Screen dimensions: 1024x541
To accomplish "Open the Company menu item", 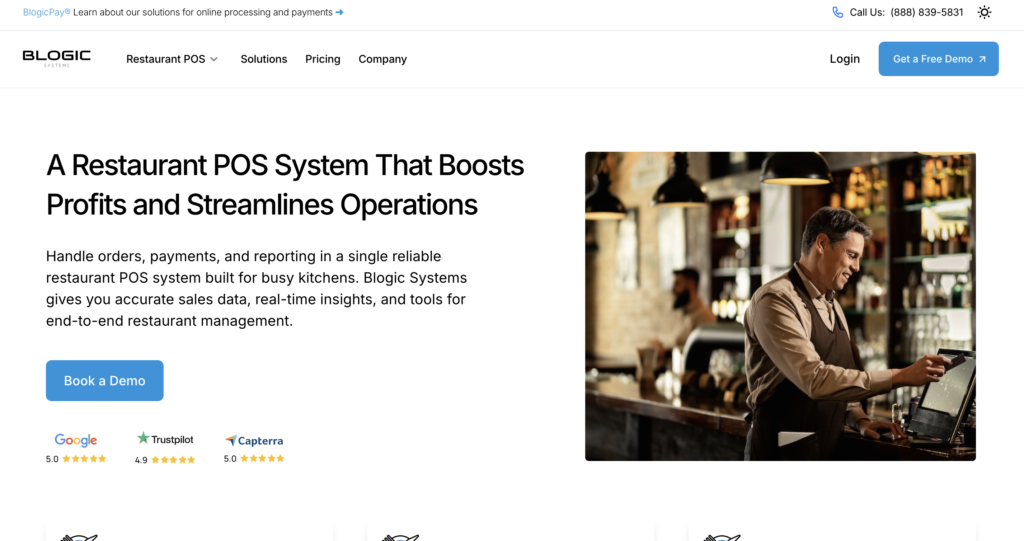I will pyautogui.click(x=383, y=59).
